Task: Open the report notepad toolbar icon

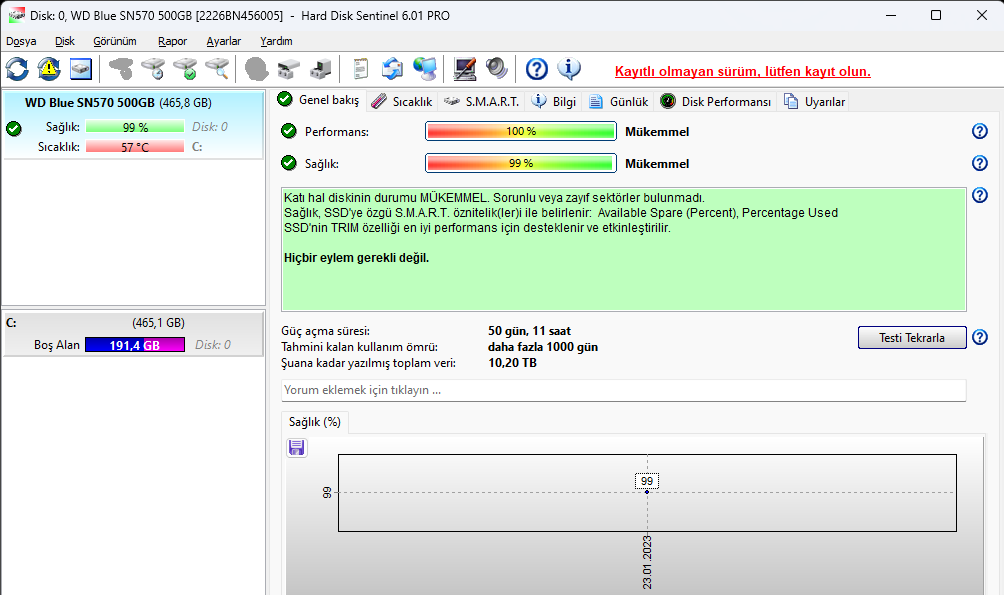Action: (360, 69)
